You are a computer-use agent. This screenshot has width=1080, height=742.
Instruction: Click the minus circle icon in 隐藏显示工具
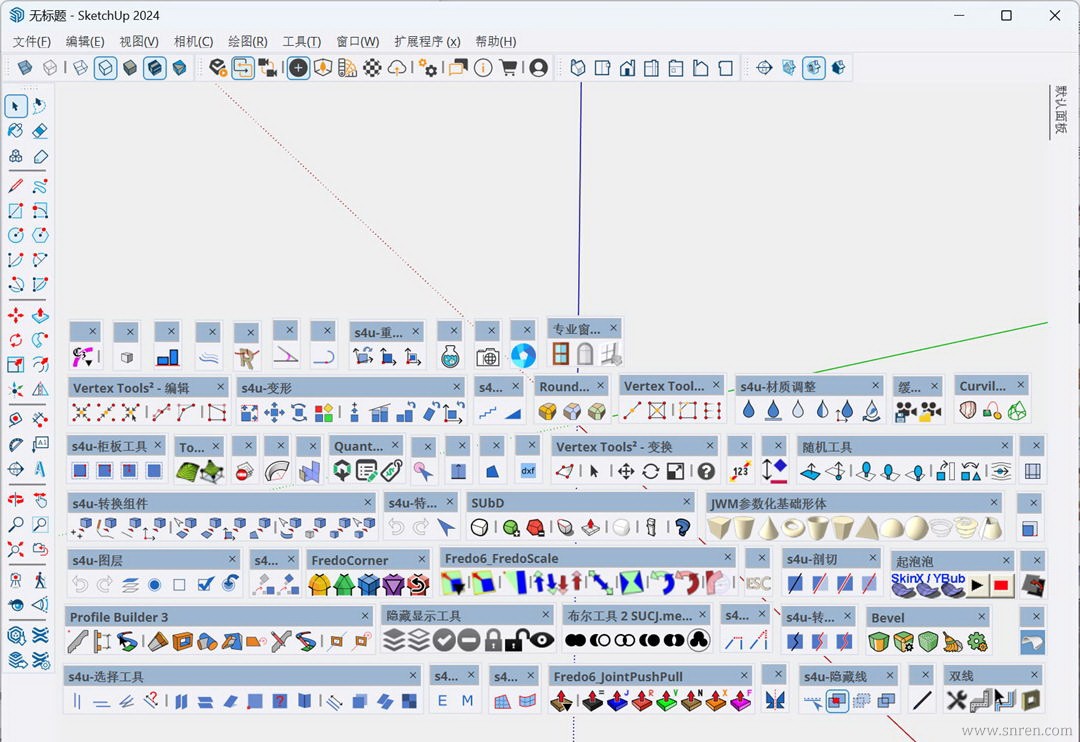469,640
